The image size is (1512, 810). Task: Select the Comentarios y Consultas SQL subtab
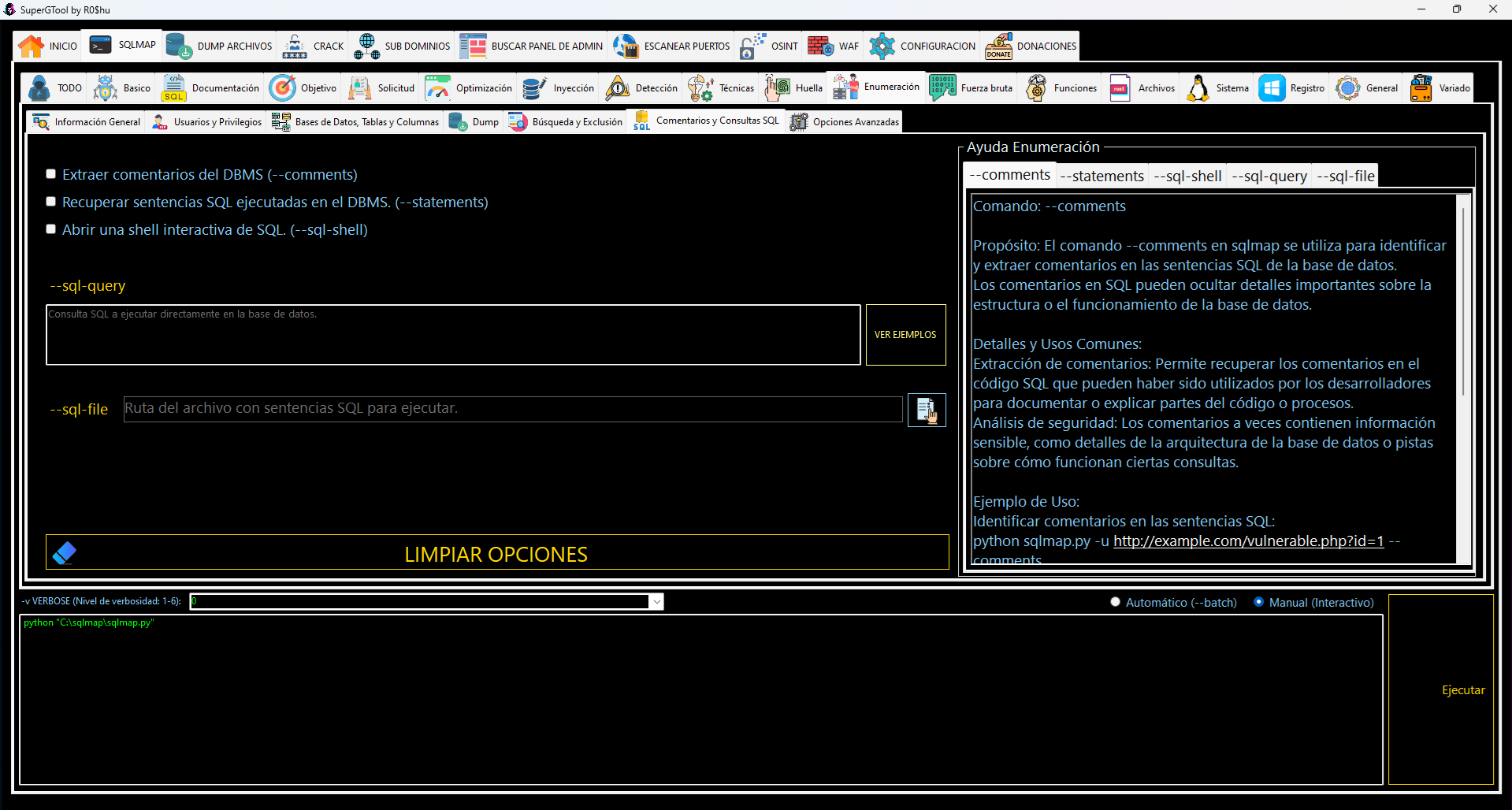[705, 121]
